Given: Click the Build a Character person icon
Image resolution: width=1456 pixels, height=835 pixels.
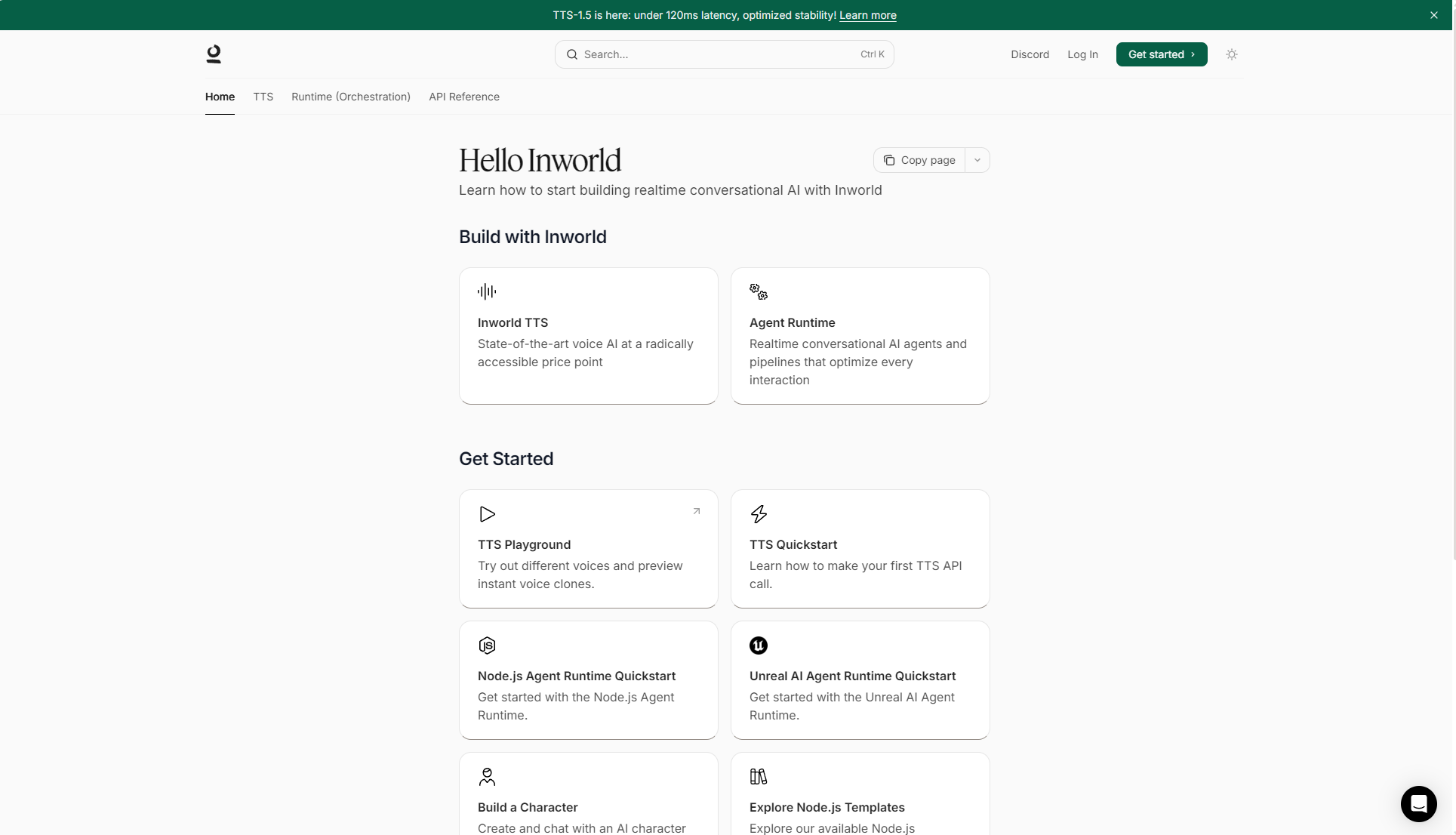Looking at the screenshot, I should [487, 777].
